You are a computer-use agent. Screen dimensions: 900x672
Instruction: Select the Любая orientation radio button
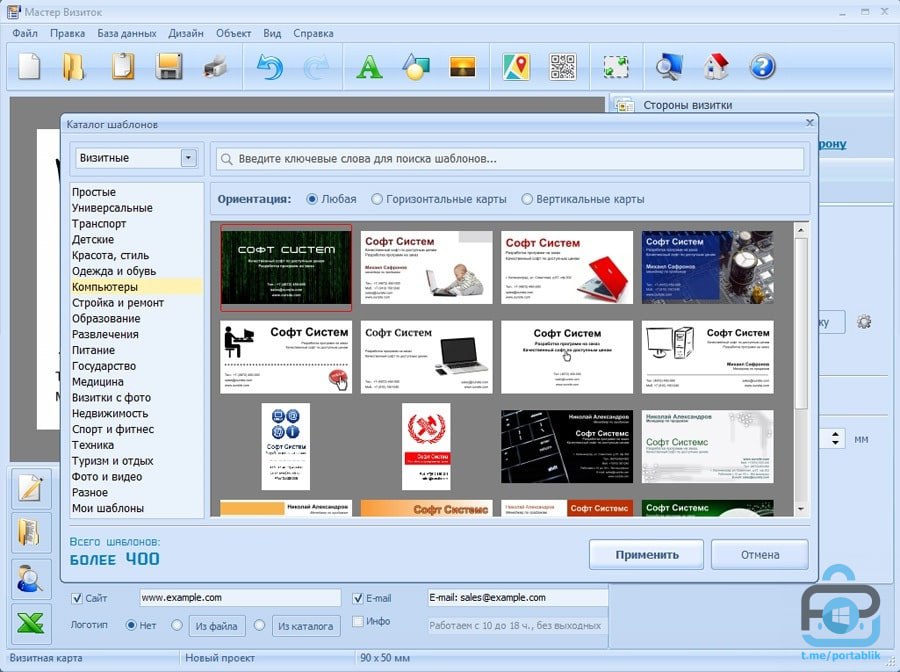(312, 199)
